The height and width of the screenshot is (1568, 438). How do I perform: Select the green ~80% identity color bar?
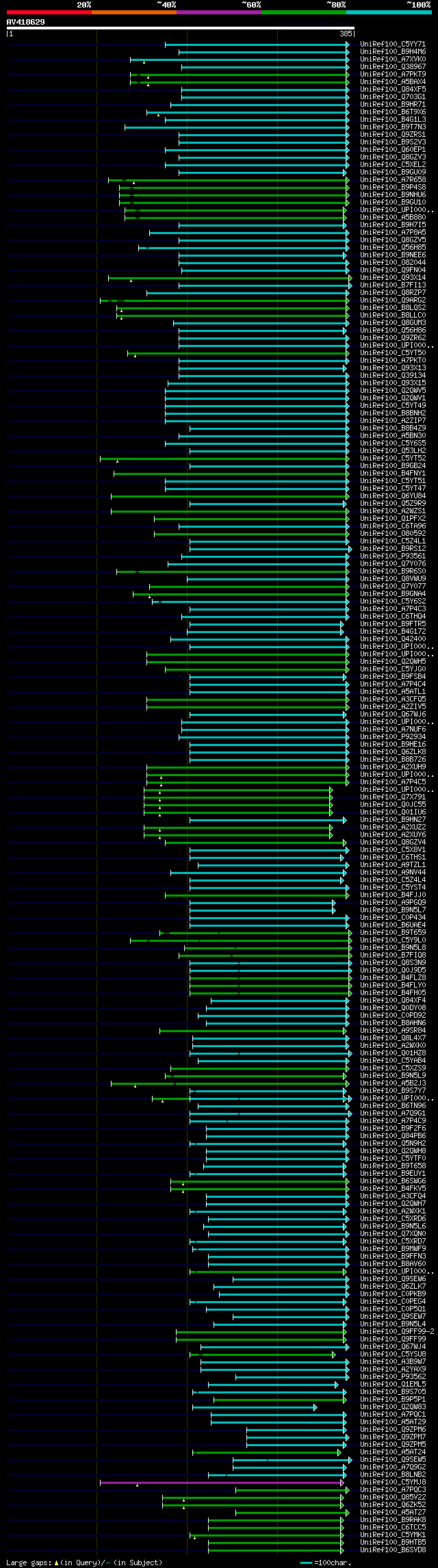coord(304,12)
